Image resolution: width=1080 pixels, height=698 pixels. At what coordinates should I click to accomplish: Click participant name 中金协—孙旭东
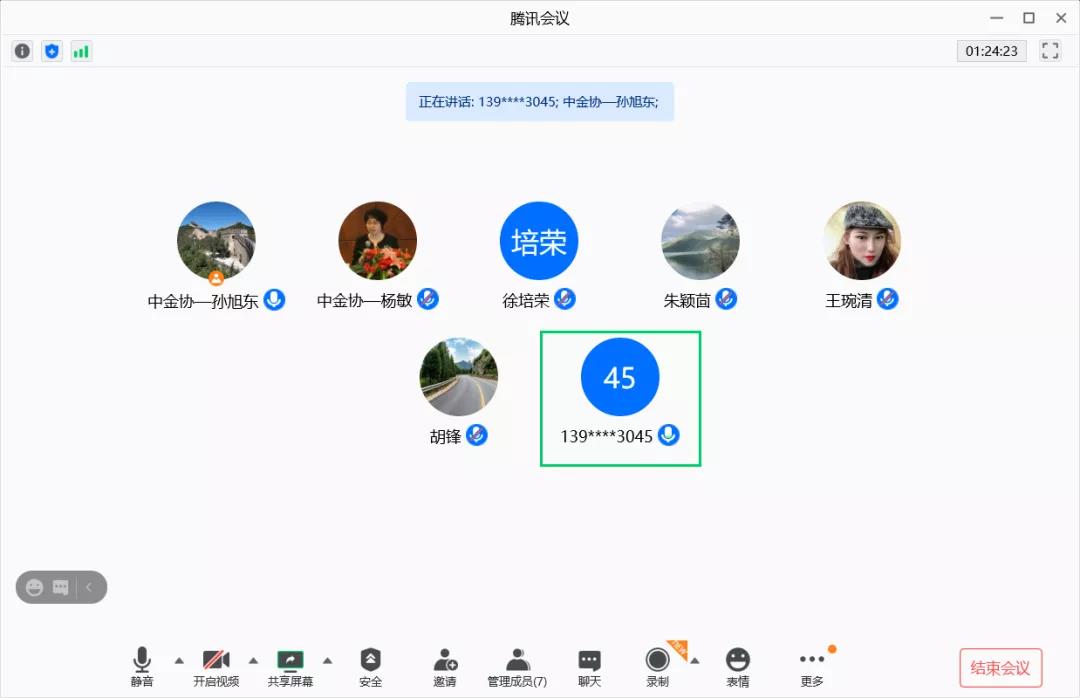pyautogui.click(x=203, y=301)
